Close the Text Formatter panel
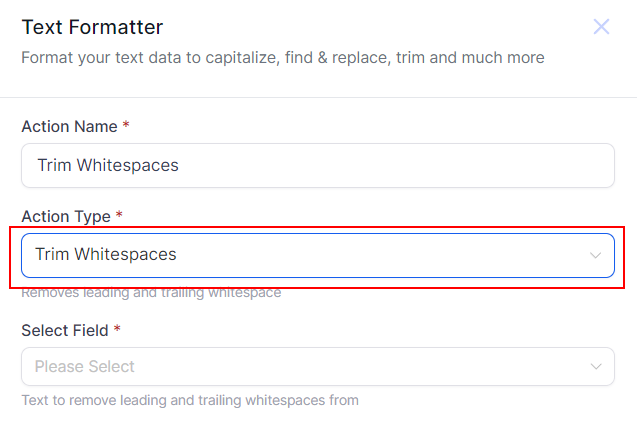 601,27
